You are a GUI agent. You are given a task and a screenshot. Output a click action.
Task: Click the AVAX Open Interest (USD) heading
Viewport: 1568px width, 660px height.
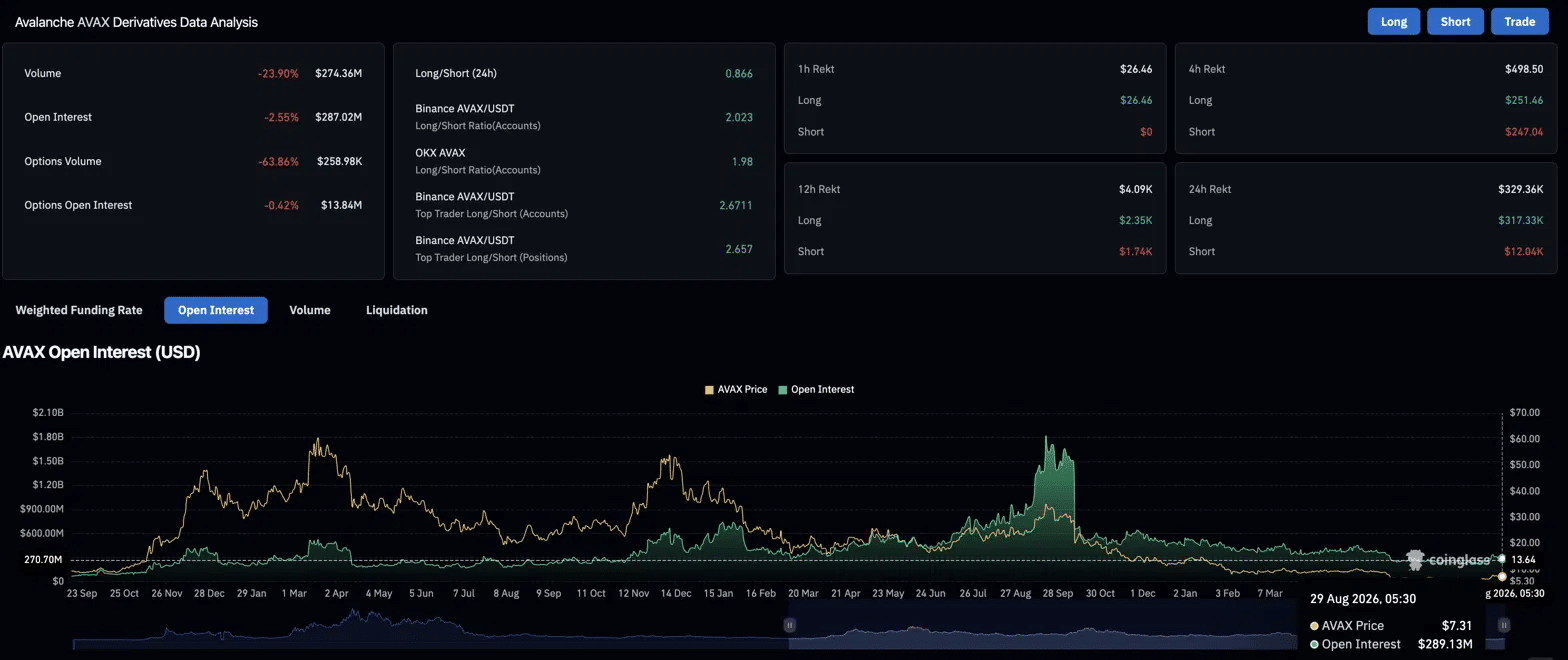click(102, 353)
